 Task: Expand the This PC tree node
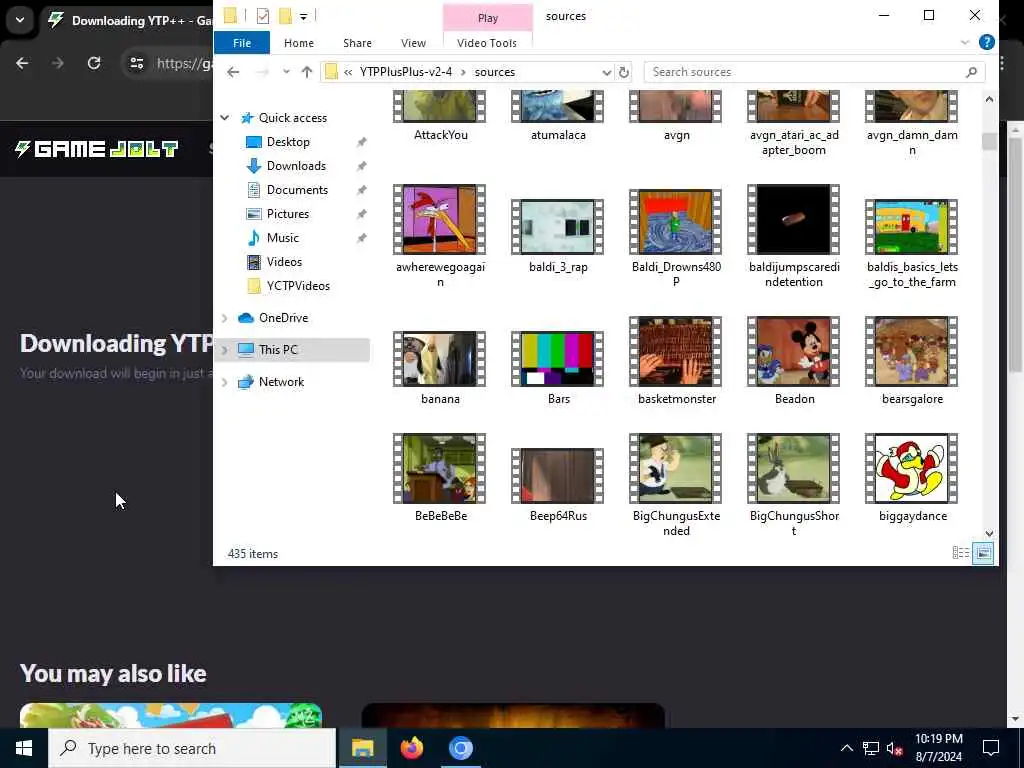225,350
